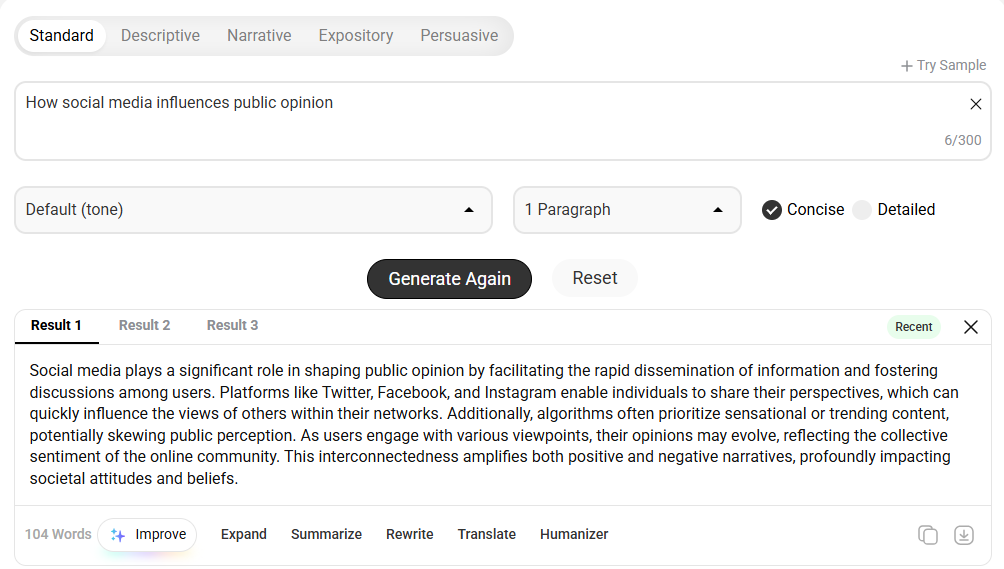Copy the generated result to clipboard
The width and height of the screenshot is (1004, 569).
[x=927, y=534]
